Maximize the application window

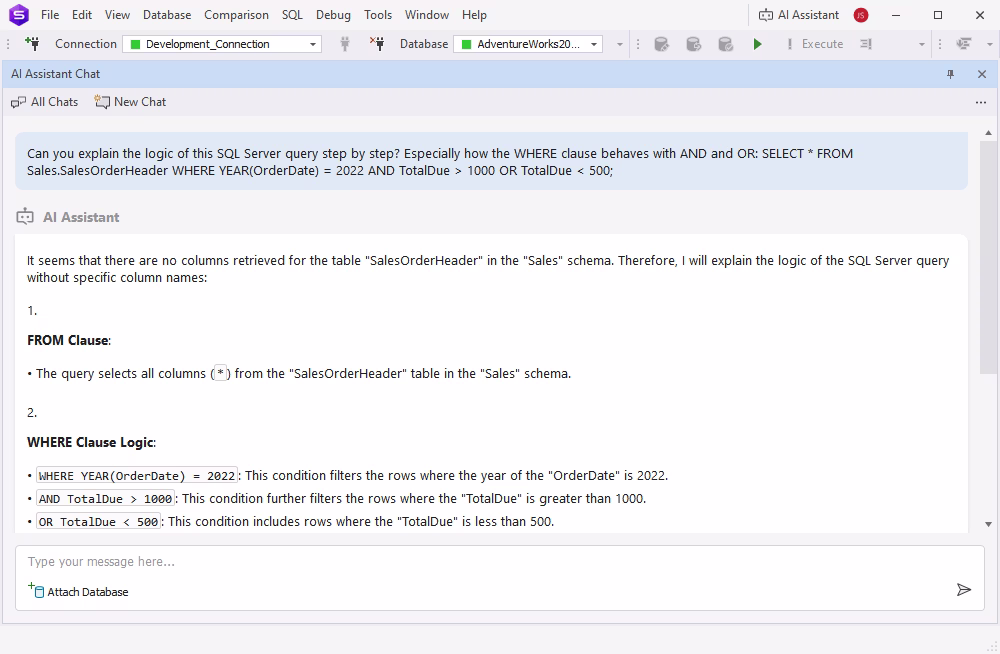[x=938, y=15]
